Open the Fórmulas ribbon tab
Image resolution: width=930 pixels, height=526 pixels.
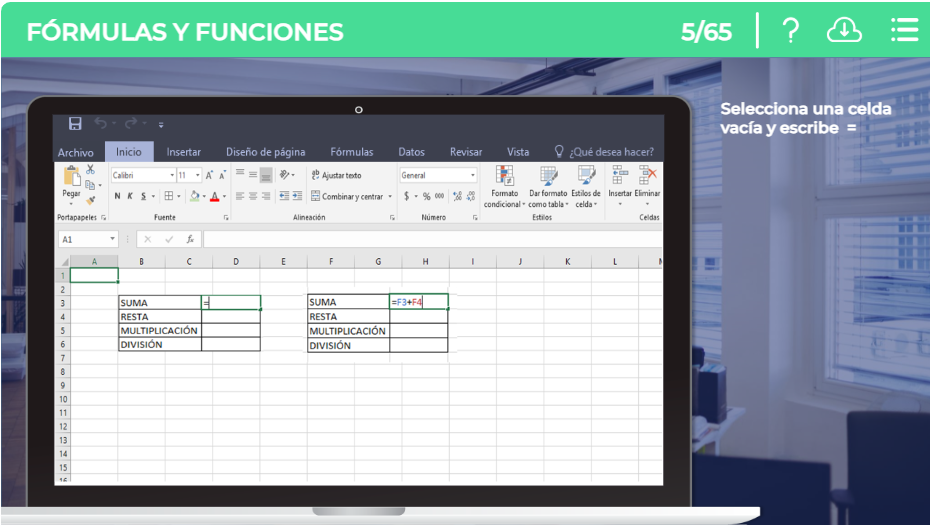[351, 152]
